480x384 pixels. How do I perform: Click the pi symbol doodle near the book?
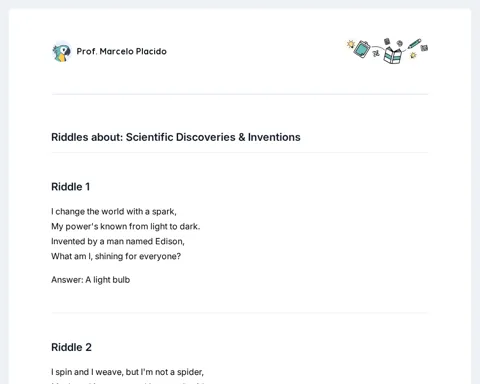(x=376, y=53)
